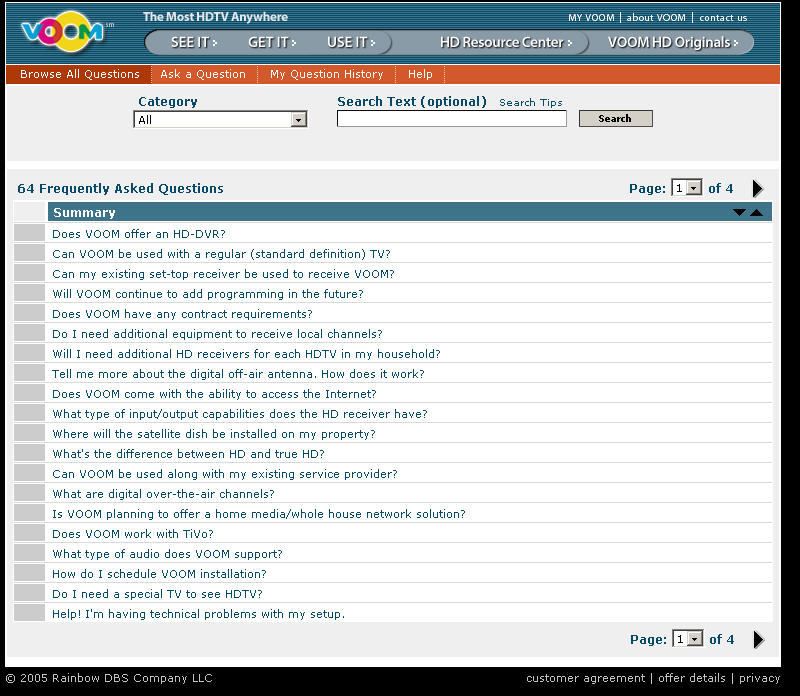
Task: Open the bottom Page number dropdown
Action: click(688, 639)
